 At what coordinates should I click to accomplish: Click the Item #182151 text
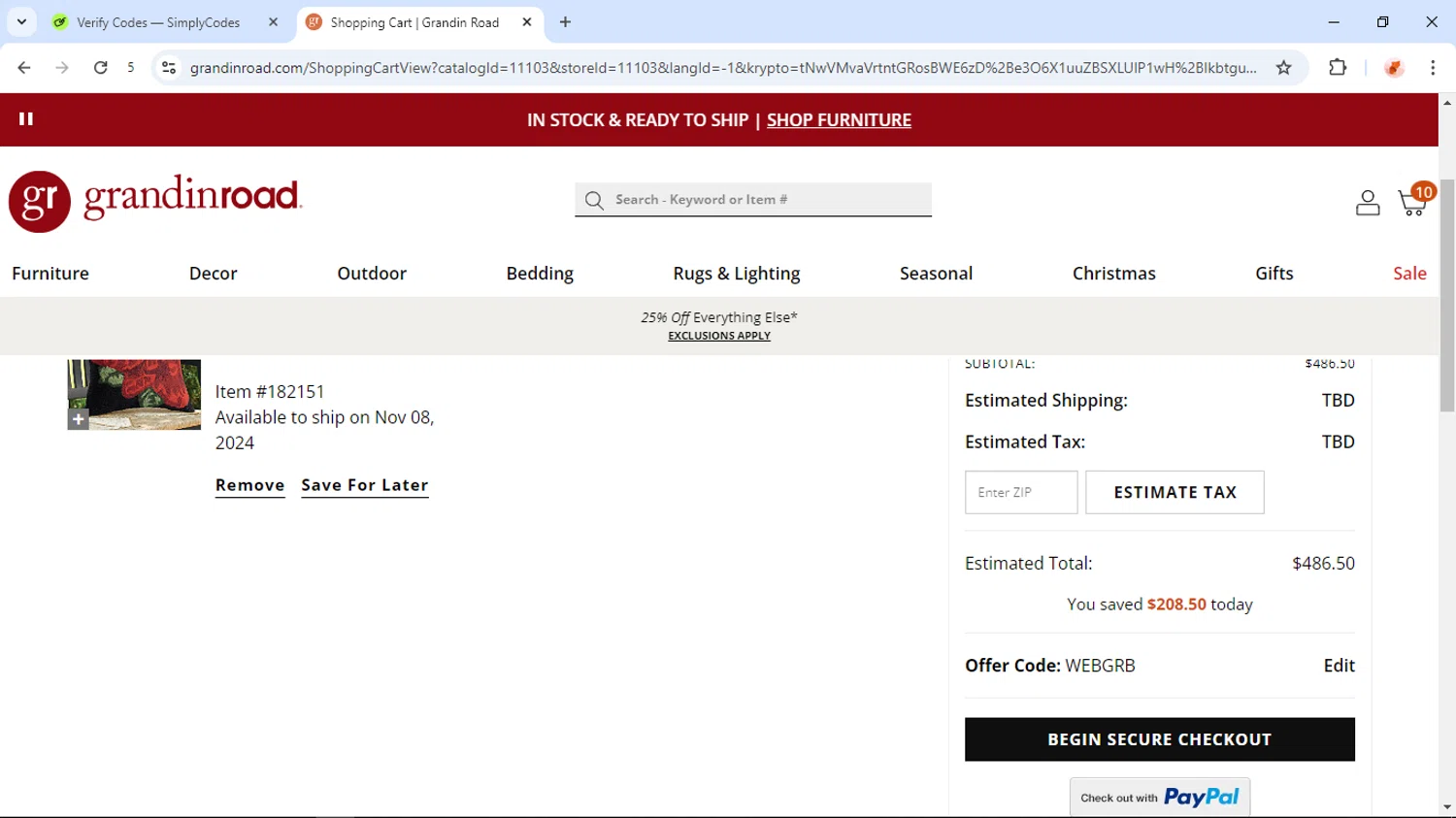pyautogui.click(x=270, y=392)
